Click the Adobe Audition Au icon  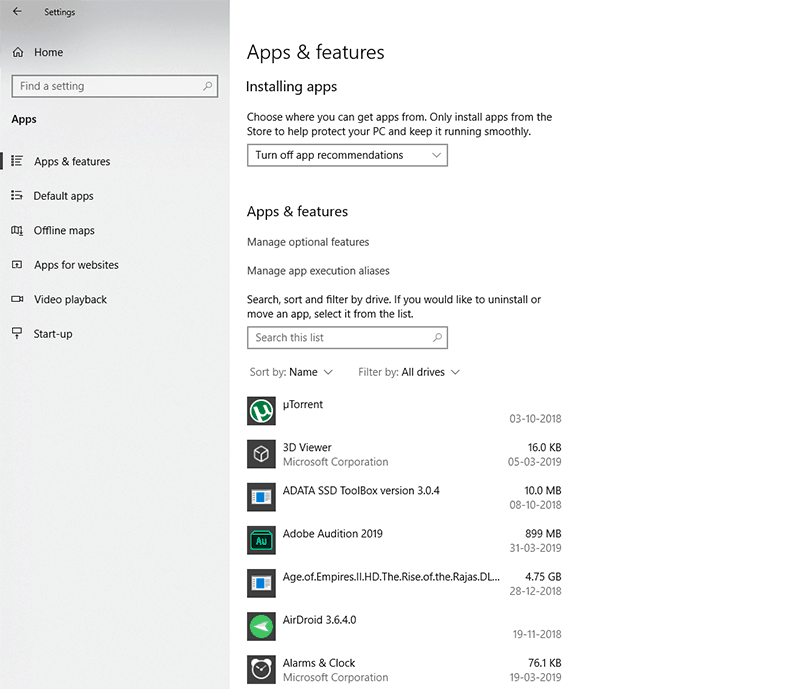[261, 540]
